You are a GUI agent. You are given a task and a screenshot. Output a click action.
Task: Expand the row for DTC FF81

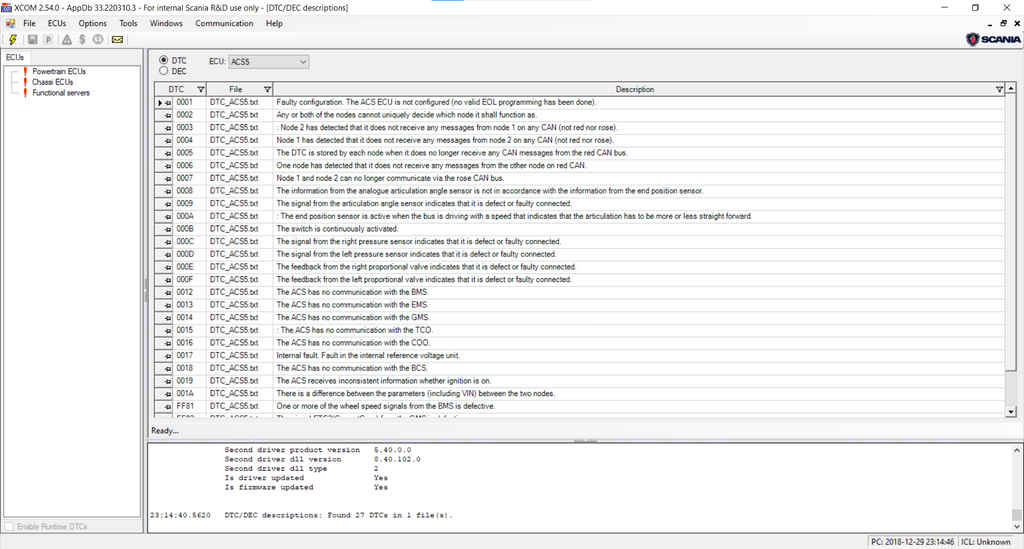point(168,407)
